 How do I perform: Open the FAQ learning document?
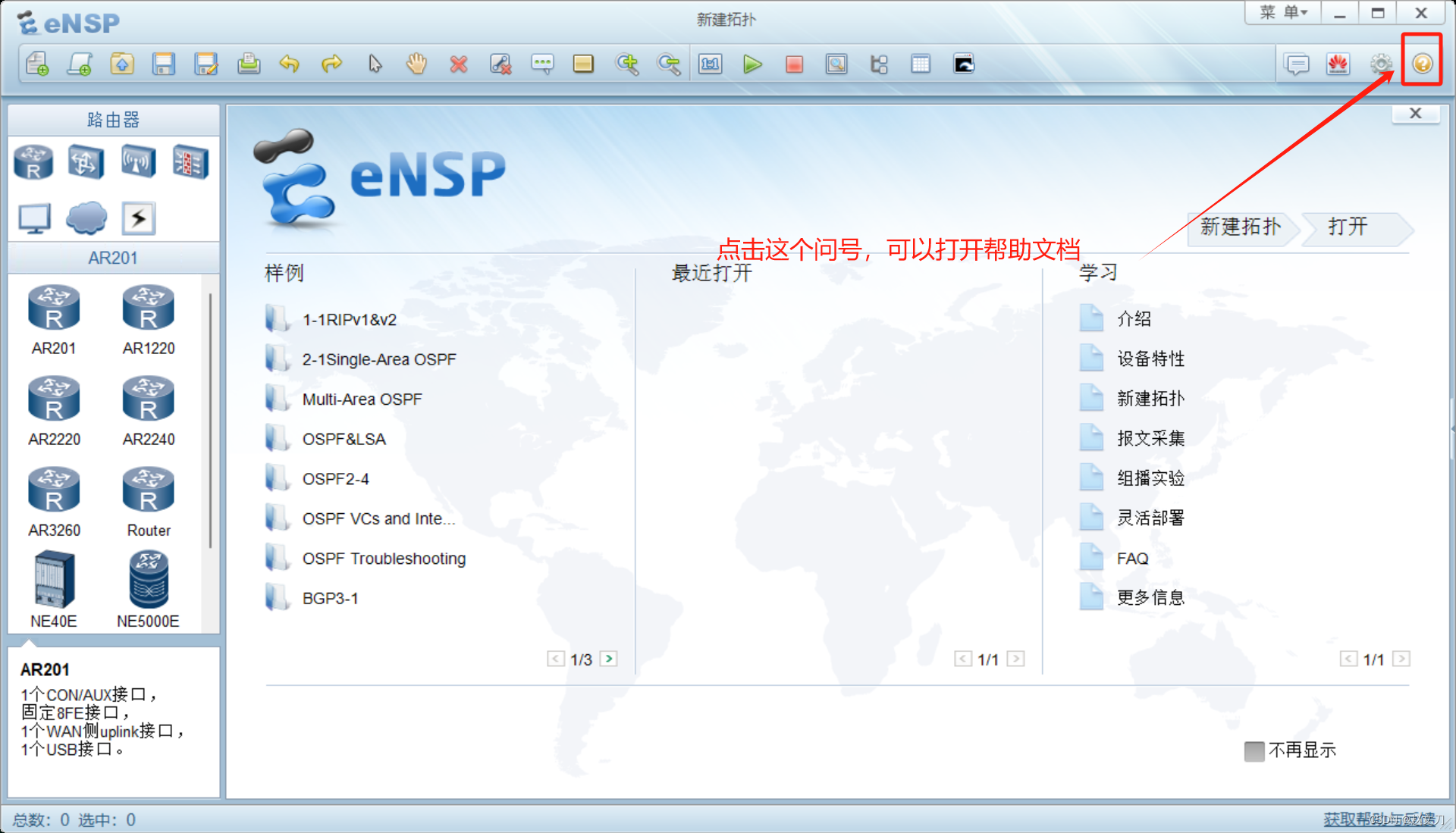click(x=1132, y=559)
